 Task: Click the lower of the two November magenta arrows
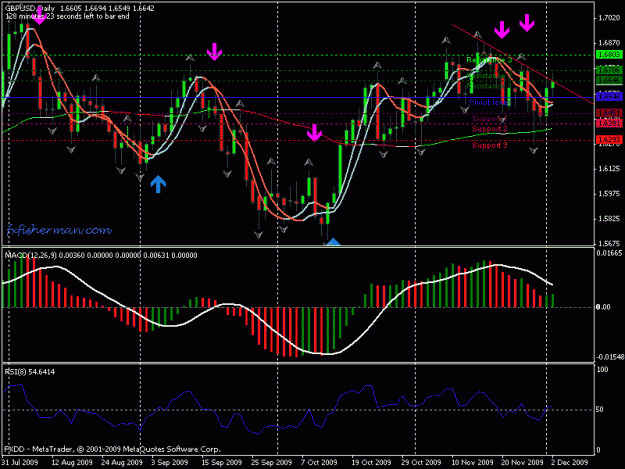click(x=502, y=30)
